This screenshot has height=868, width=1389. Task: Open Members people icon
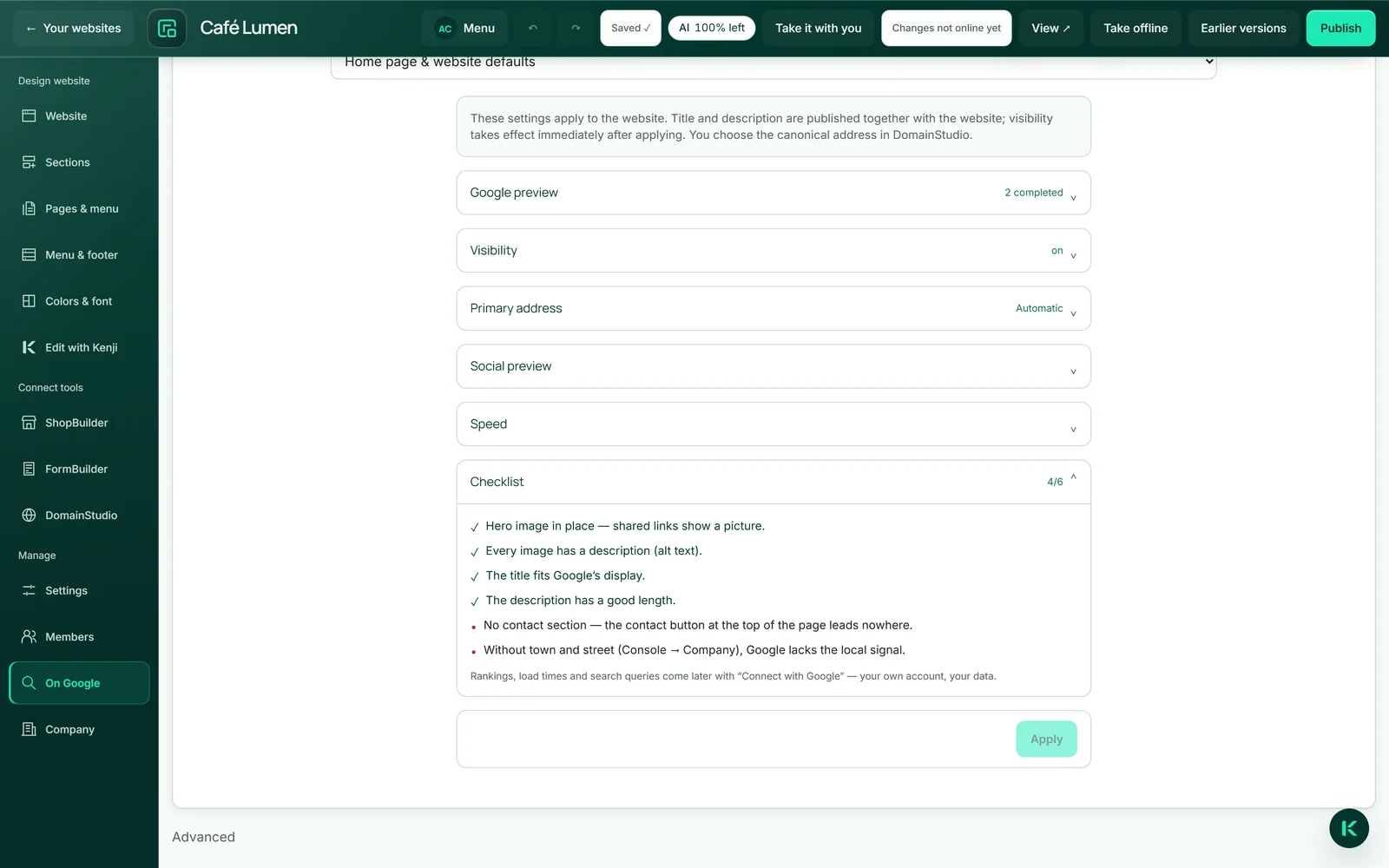point(29,637)
